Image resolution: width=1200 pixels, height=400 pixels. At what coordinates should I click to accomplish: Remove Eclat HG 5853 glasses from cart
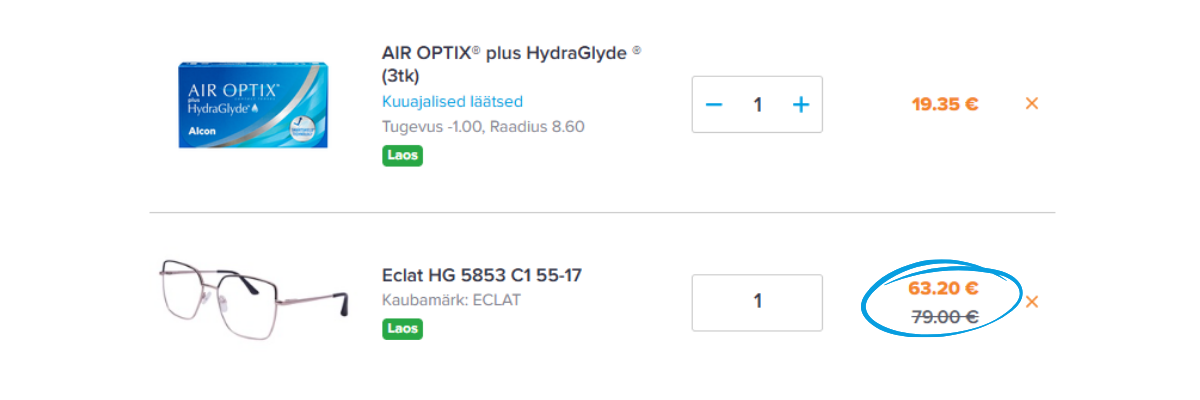[1032, 301]
